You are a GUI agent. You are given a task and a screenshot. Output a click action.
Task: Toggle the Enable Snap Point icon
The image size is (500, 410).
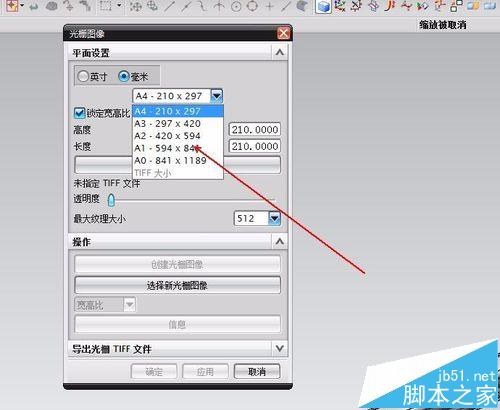[x=135, y=6]
